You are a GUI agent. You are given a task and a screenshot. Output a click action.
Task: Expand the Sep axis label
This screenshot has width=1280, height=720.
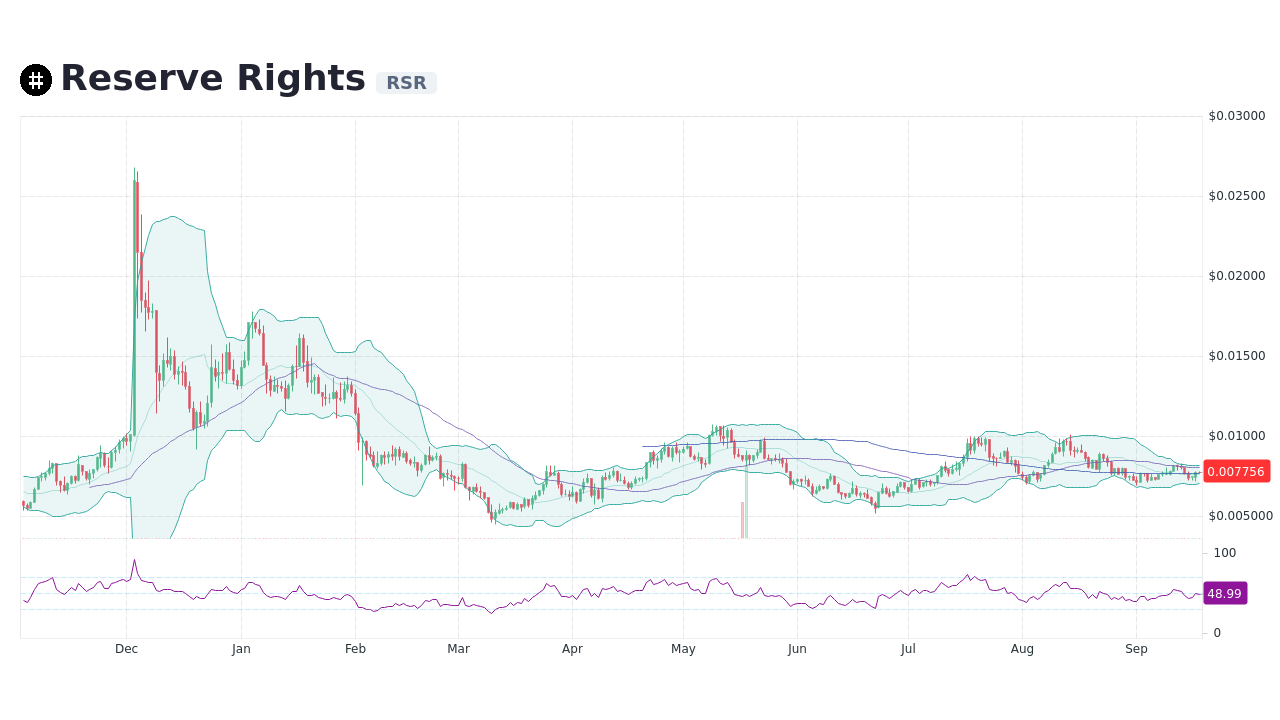1136,648
